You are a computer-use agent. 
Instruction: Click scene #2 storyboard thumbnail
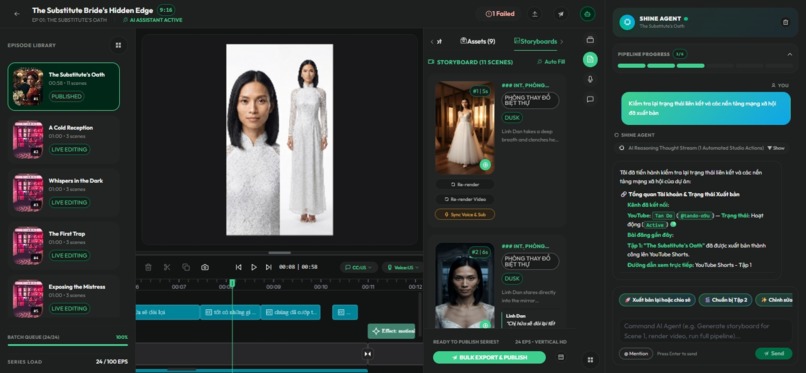(x=465, y=286)
